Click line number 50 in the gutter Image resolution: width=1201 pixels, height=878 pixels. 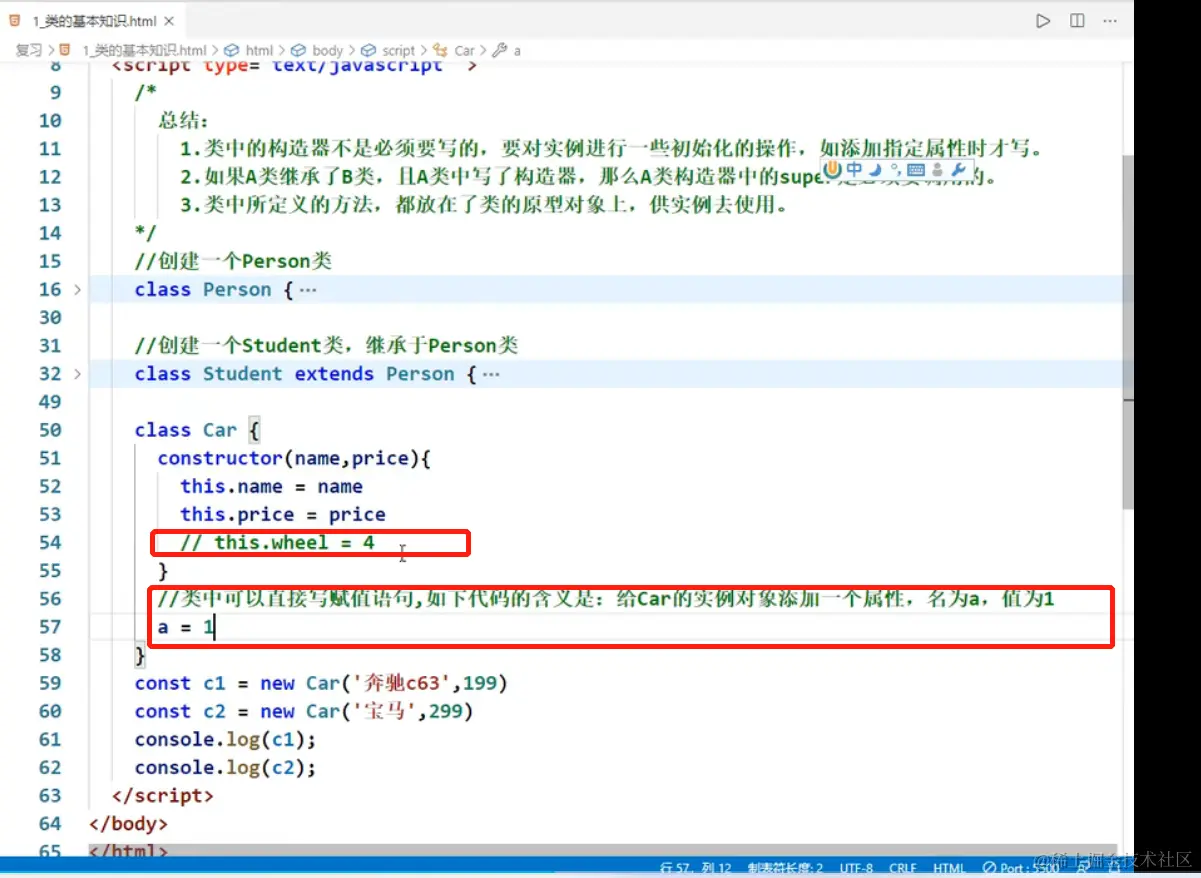(50, 430)
